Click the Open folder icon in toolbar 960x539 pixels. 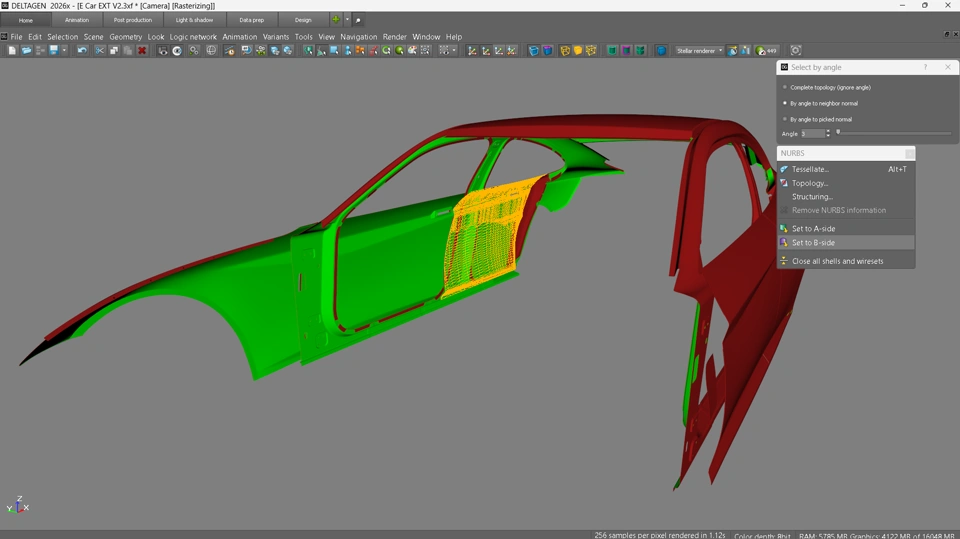26,51
